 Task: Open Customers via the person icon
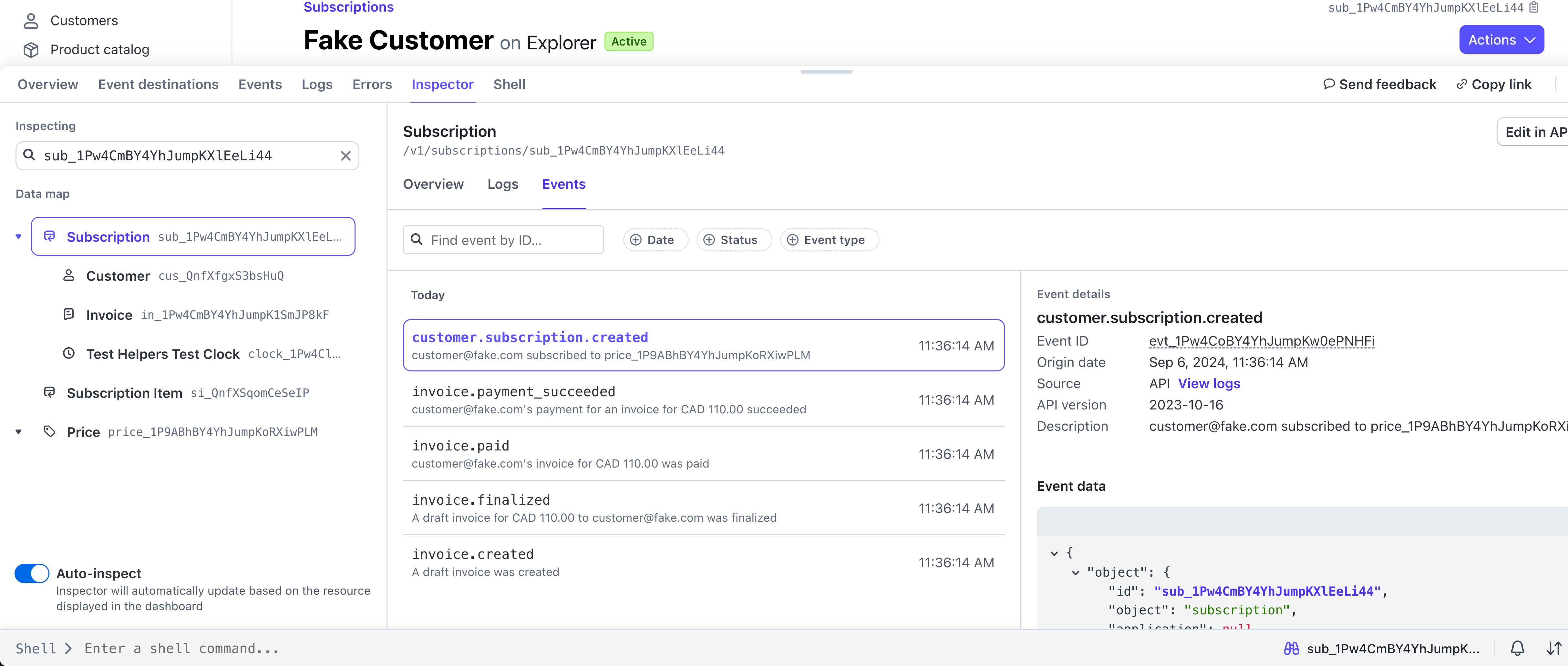coord(31,21)
